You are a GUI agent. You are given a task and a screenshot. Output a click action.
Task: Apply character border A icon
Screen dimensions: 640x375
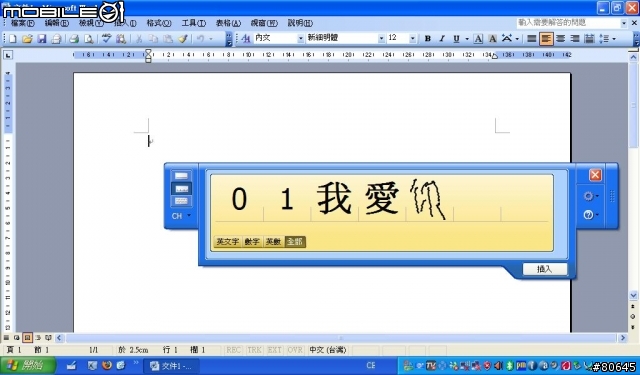pos(478,39)
